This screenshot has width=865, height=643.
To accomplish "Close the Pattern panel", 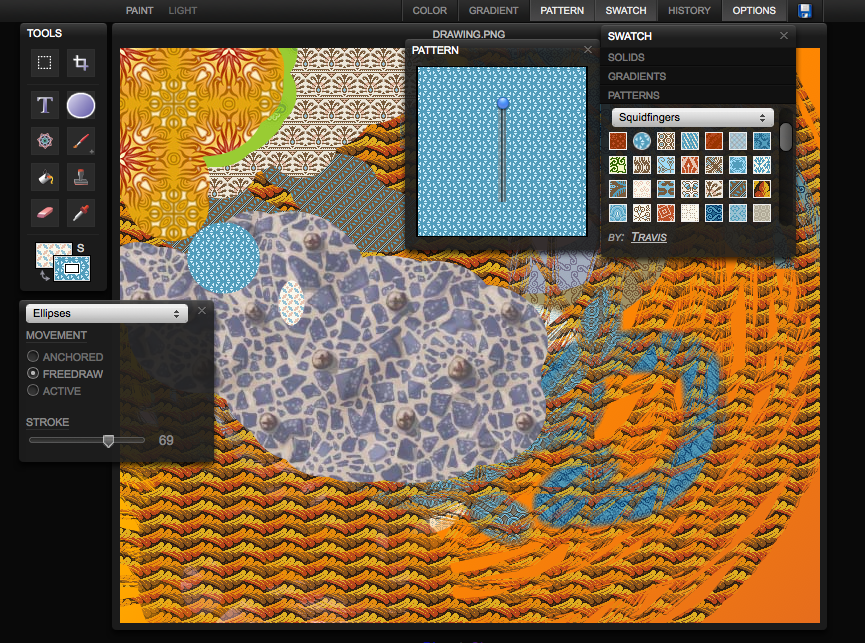I will click(588, 49).
